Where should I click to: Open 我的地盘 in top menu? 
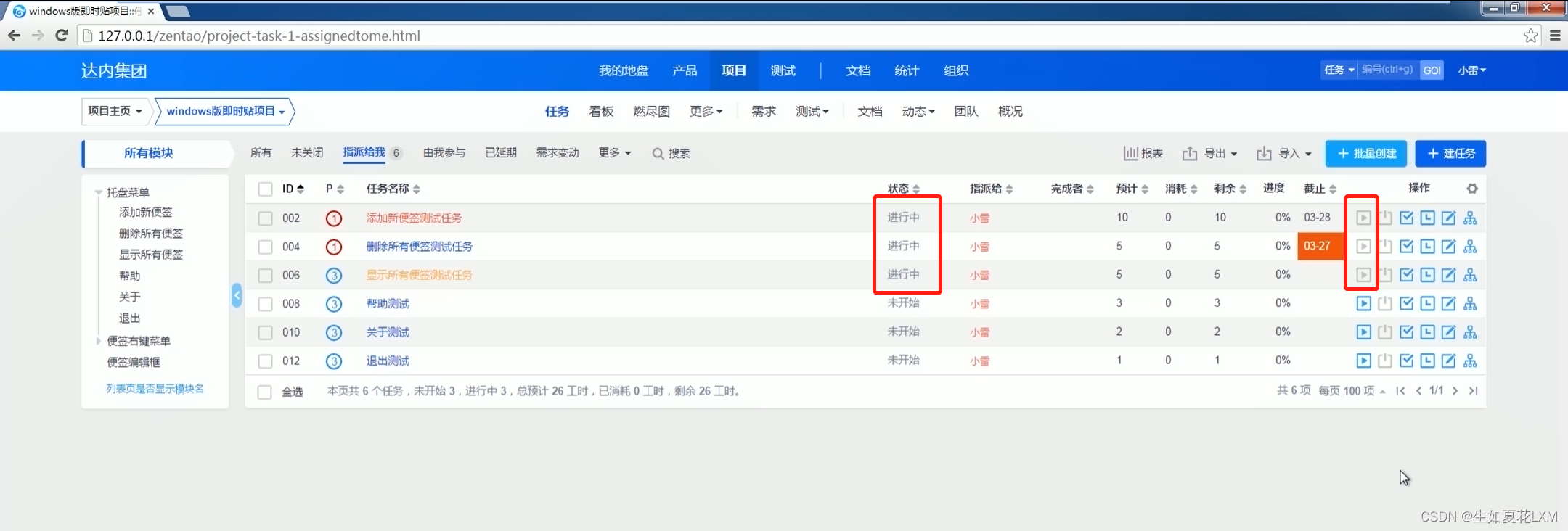point(624,70)
